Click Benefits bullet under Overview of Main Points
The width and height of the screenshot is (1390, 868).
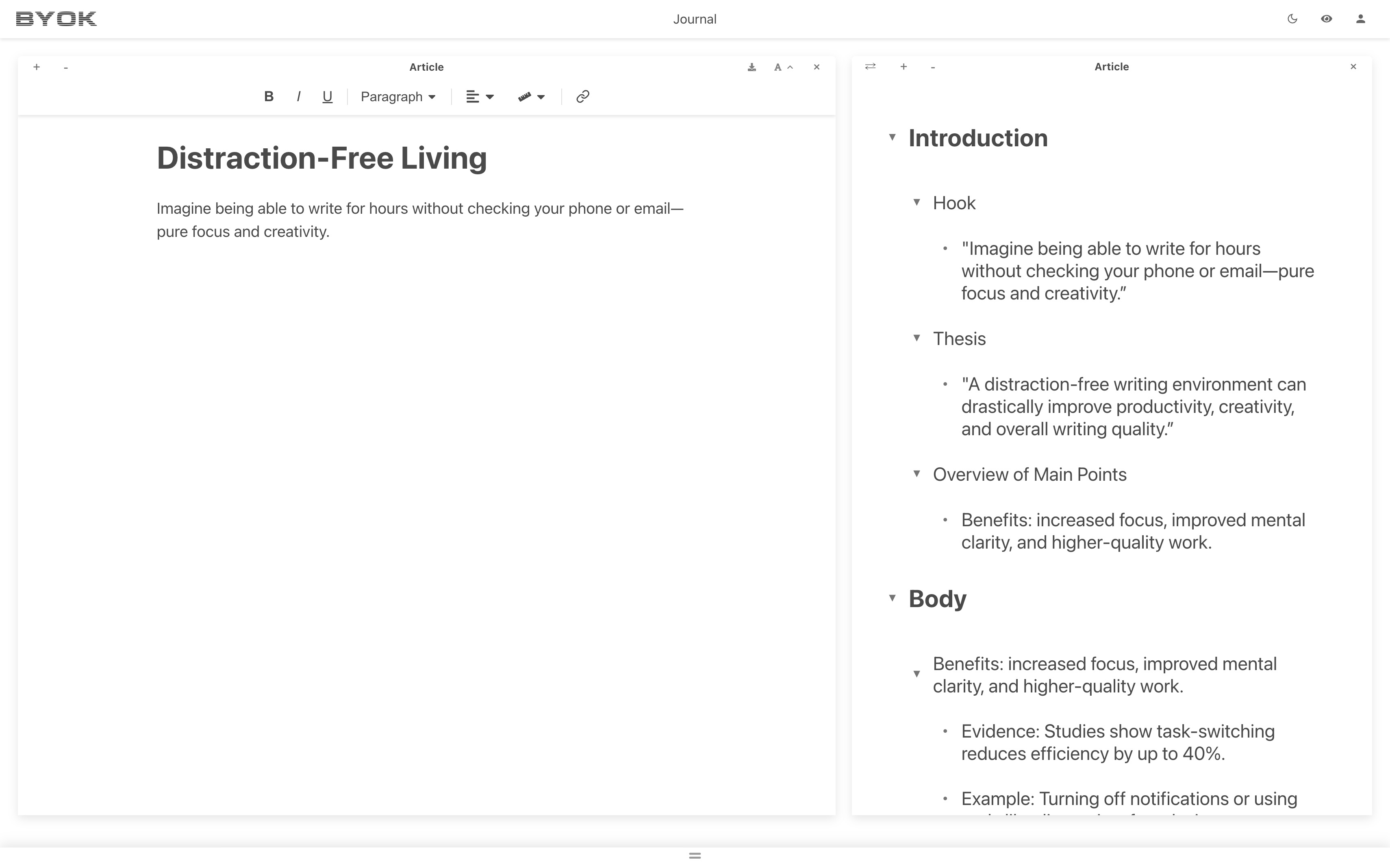[x=1133, y=531]
